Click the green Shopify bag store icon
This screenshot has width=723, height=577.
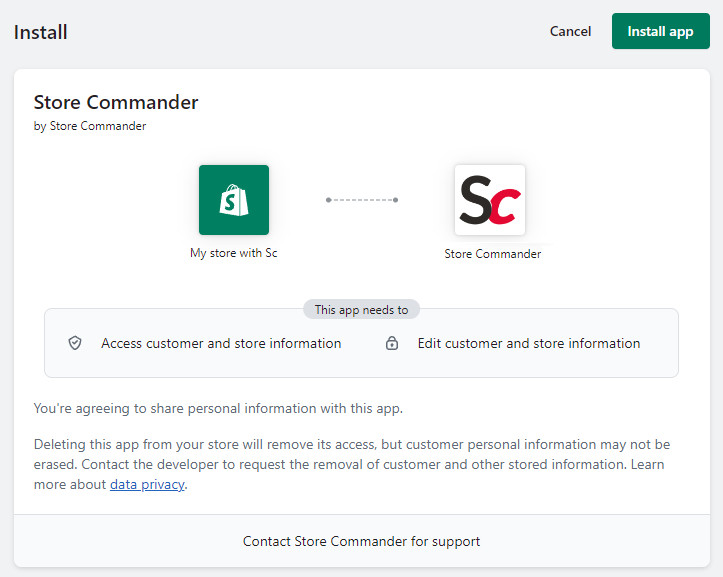(234, 200)
